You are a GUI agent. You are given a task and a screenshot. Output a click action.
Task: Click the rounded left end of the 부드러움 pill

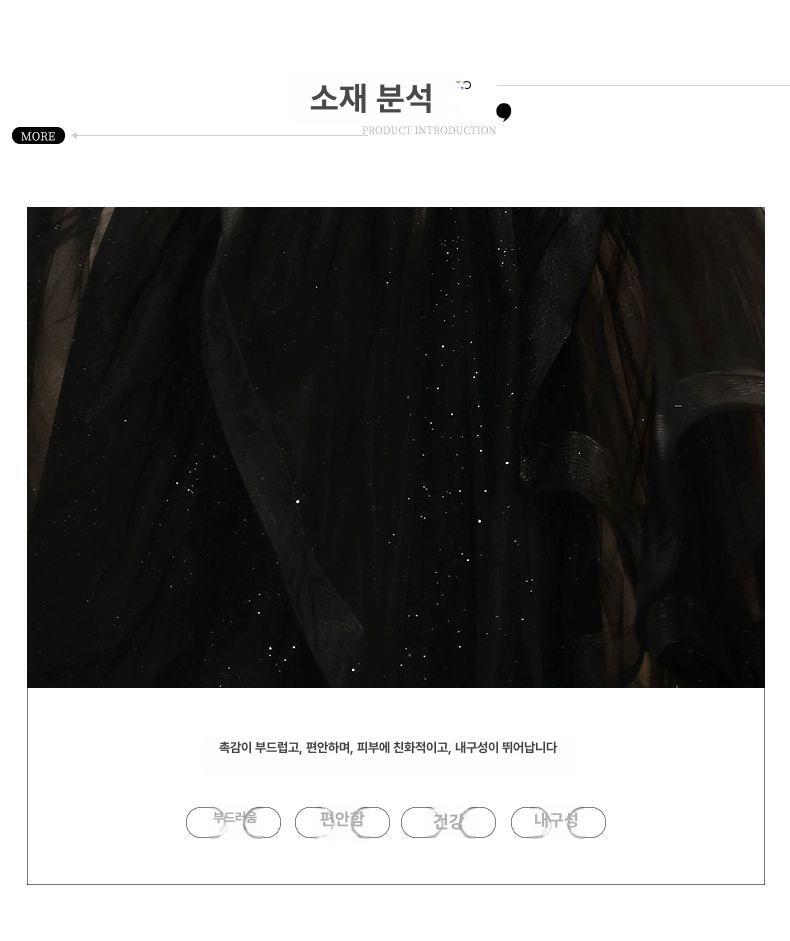coord(198,822)
